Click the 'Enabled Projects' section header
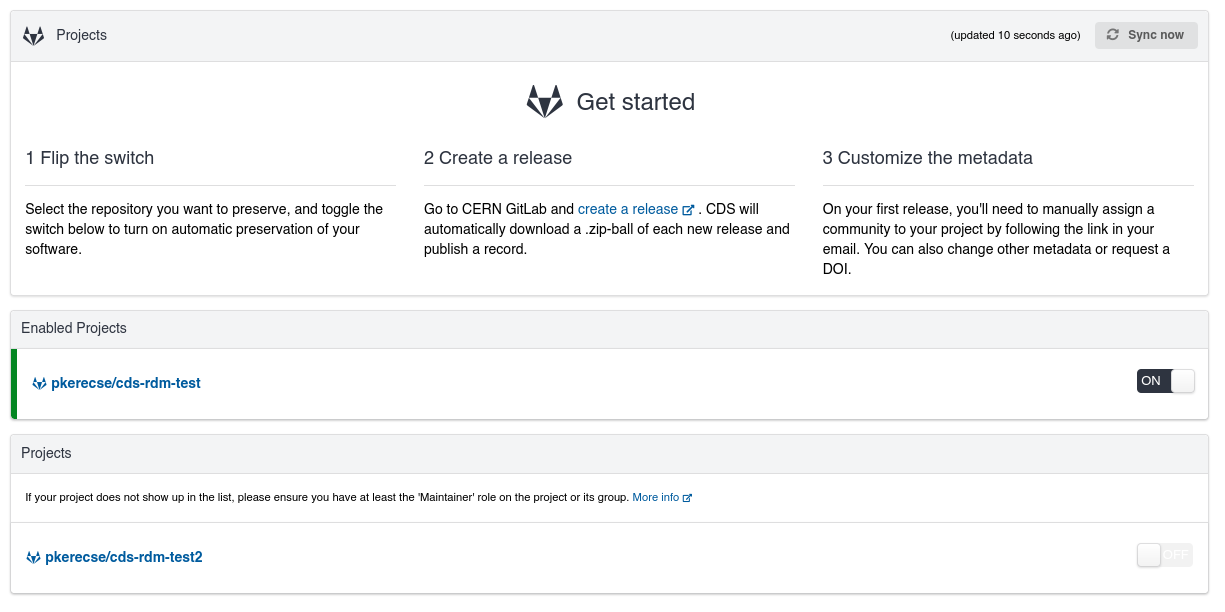Image resolution: width=1225 pixels, height=612 pixels. pyautogui.click(x=74, y=328)
